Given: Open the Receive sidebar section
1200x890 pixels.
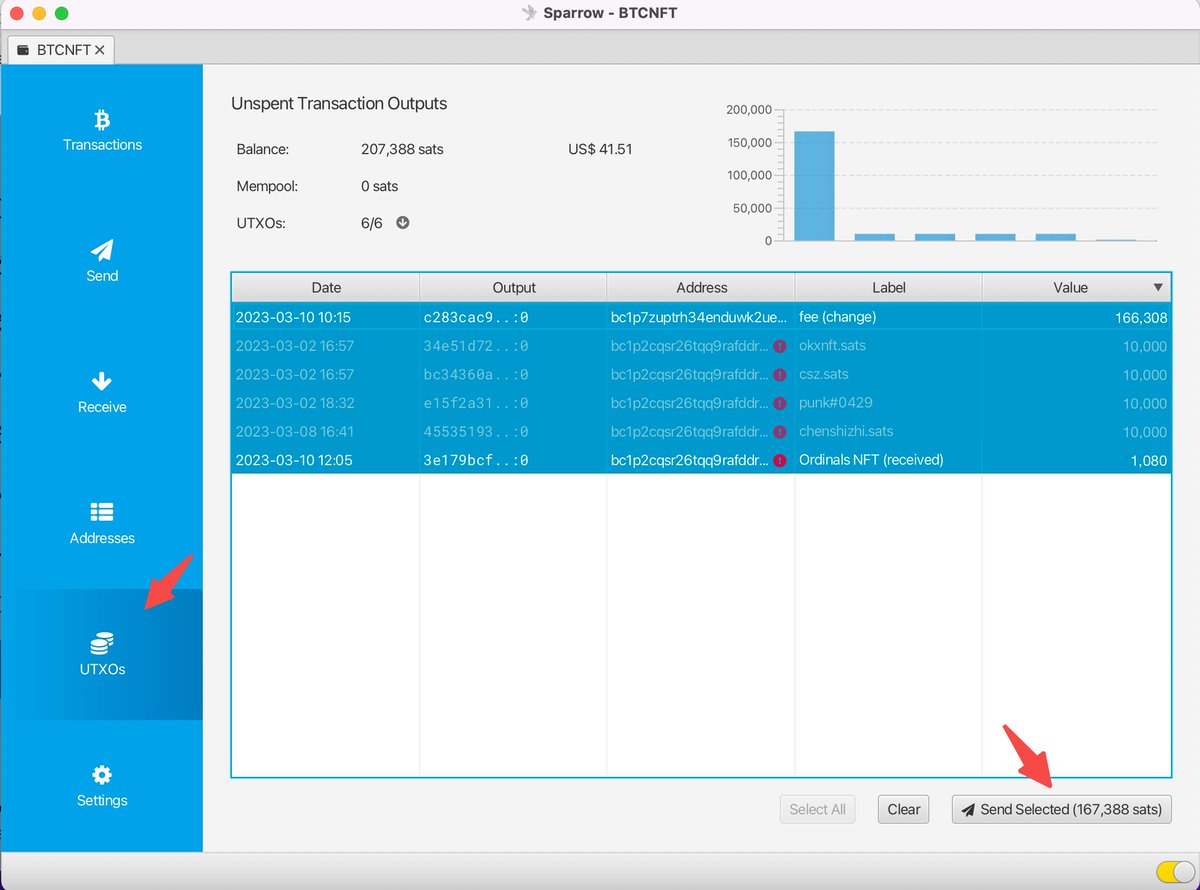Looking at the screenshot, I should (x=102, y=393).
